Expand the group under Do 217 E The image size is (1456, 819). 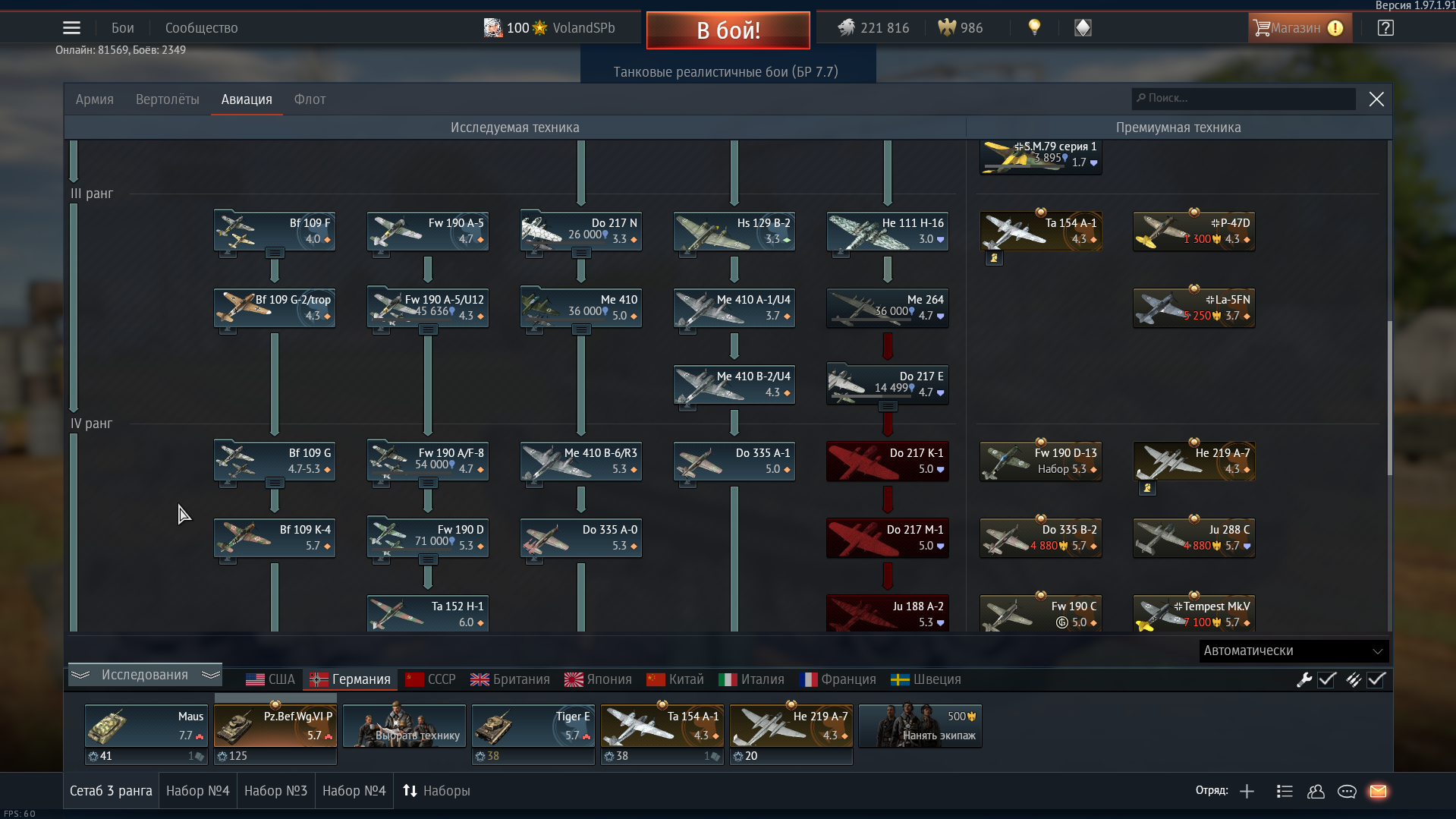click(888, 406)
